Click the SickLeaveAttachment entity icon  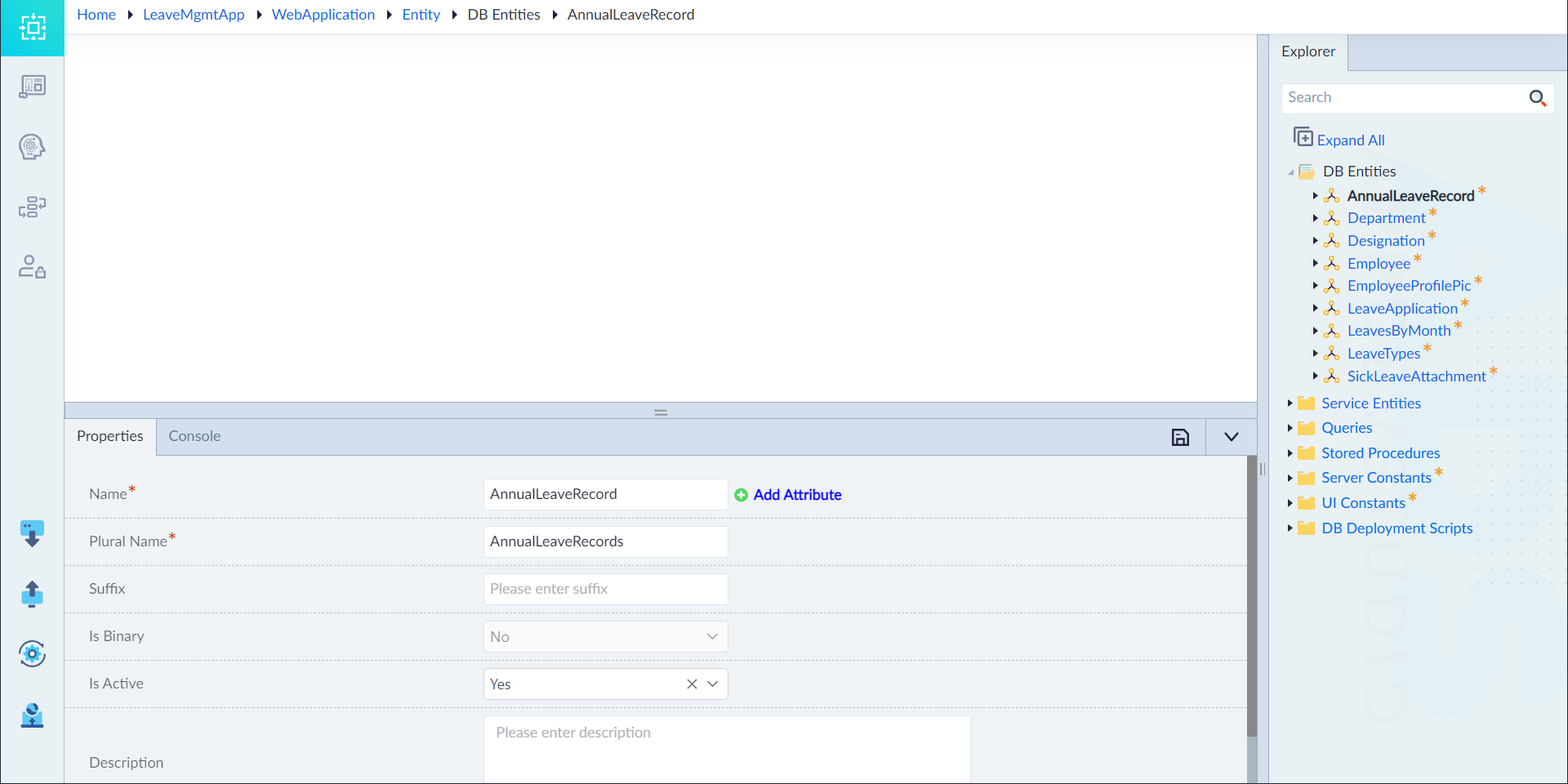[x=1332, y=376]
